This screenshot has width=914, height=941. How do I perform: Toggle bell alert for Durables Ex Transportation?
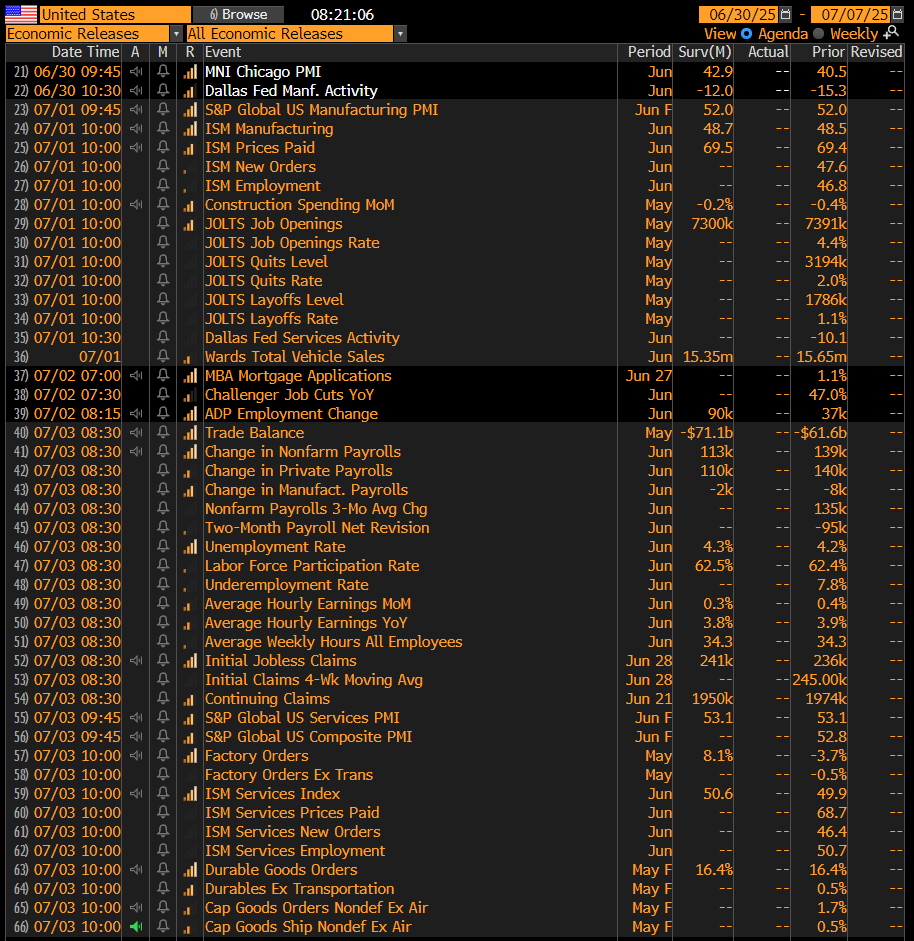click(x=163, y=889)
